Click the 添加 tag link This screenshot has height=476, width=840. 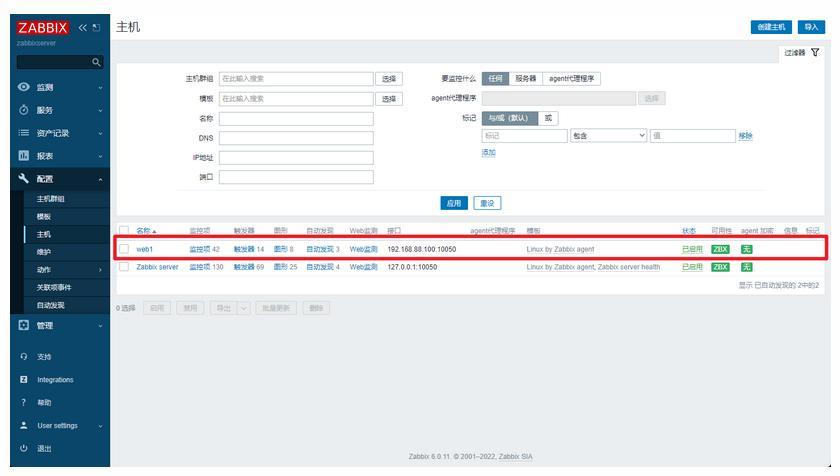(489, 153)
